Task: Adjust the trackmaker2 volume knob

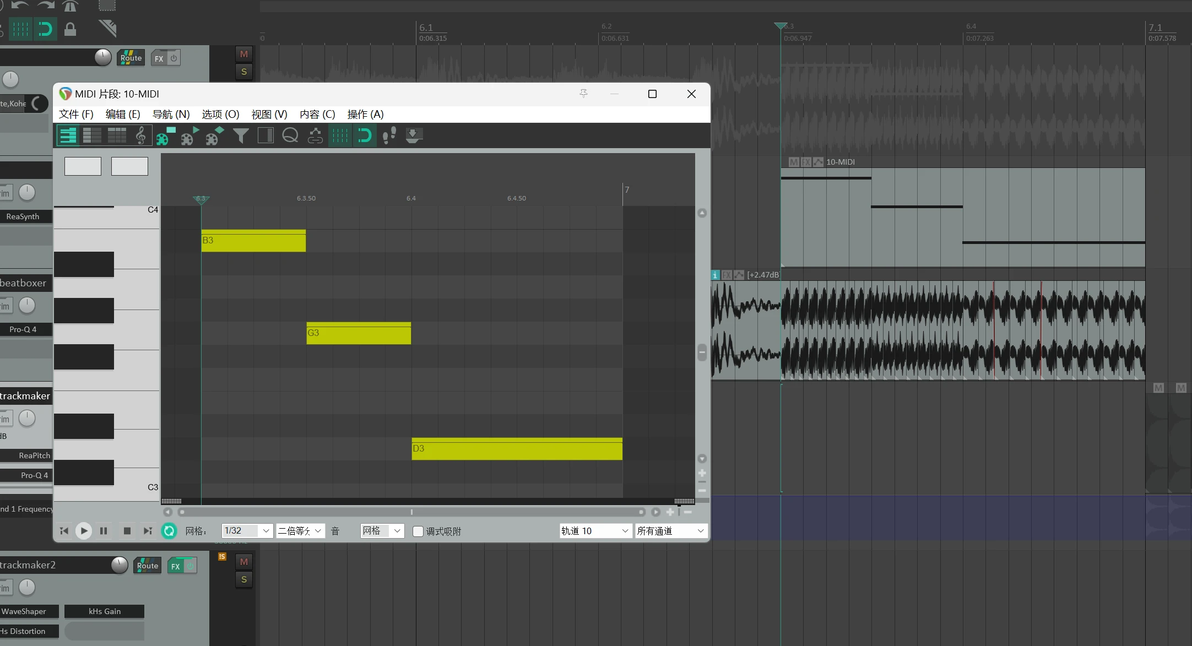Action: [119, 565]
